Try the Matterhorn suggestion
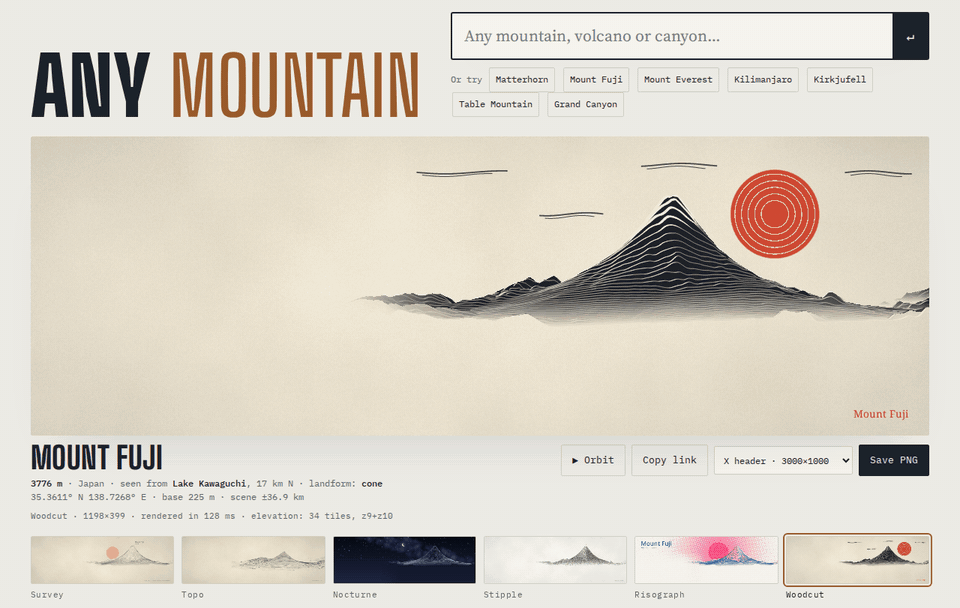Screen dimensions: 960x608 click(x=522, y=80)
